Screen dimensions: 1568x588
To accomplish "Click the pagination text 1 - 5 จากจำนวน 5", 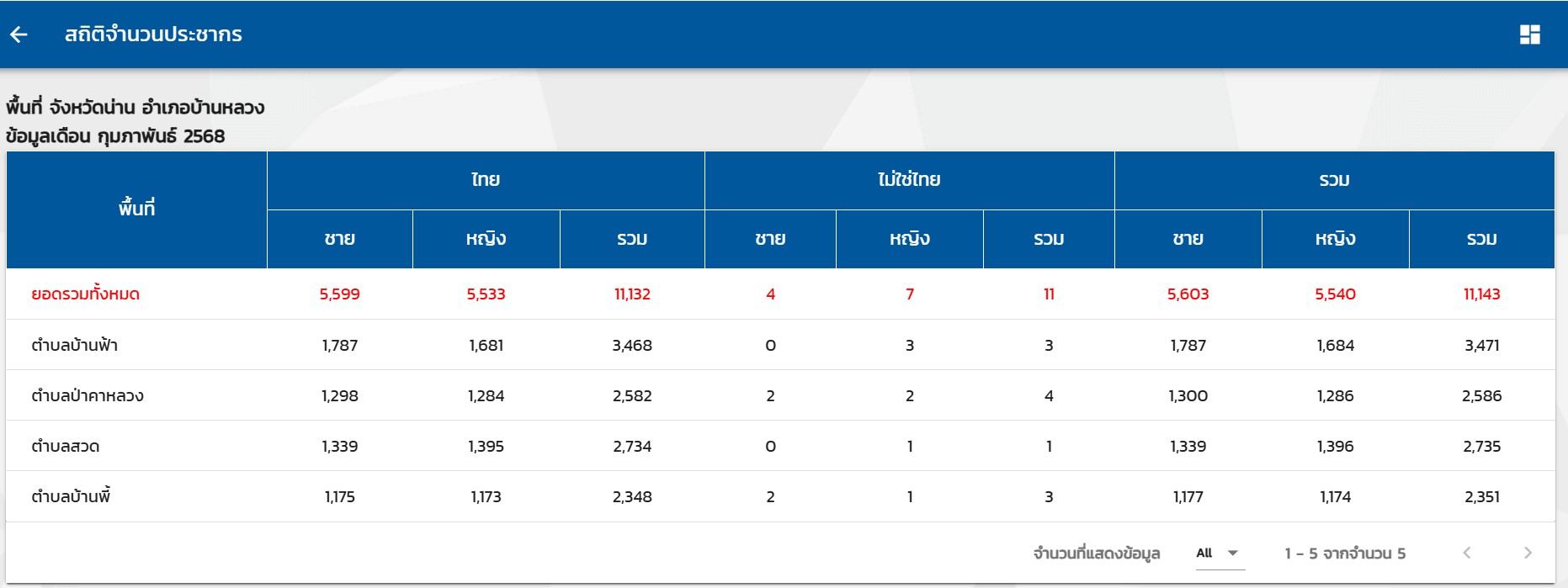I will (x=1344, y=554).
